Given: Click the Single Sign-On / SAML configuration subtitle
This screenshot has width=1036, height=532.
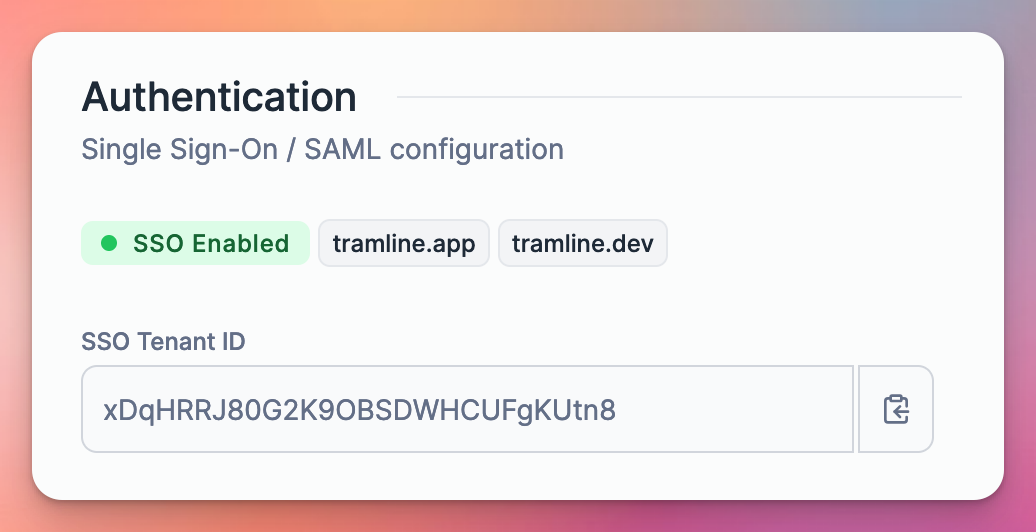Looking at the screenshot, I should [x=322, y=149].
